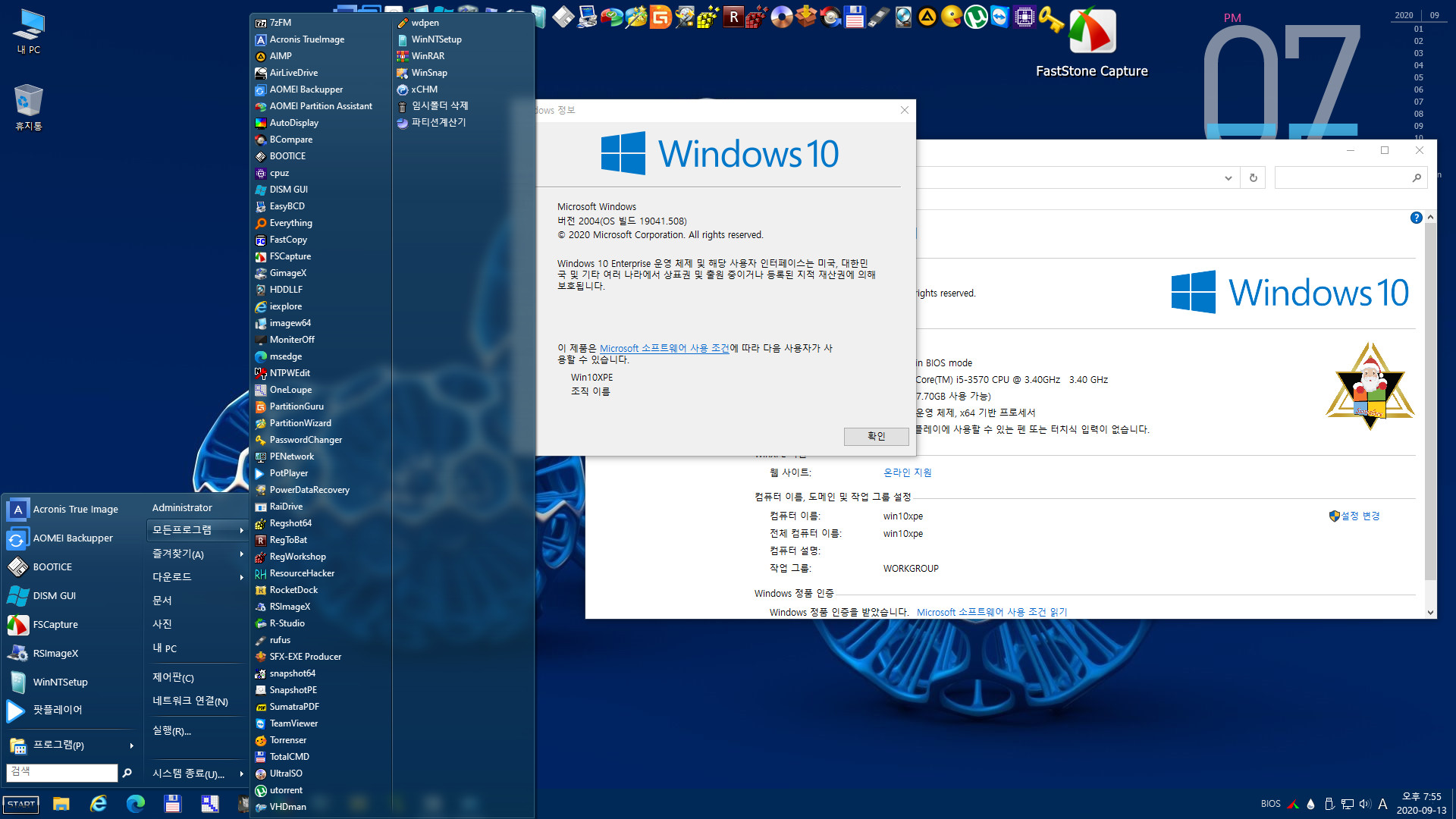Image resolution: width=1456 pixels, height=819 pixels.
Task: Click the search field in the System window
Action: [1351, 177]
